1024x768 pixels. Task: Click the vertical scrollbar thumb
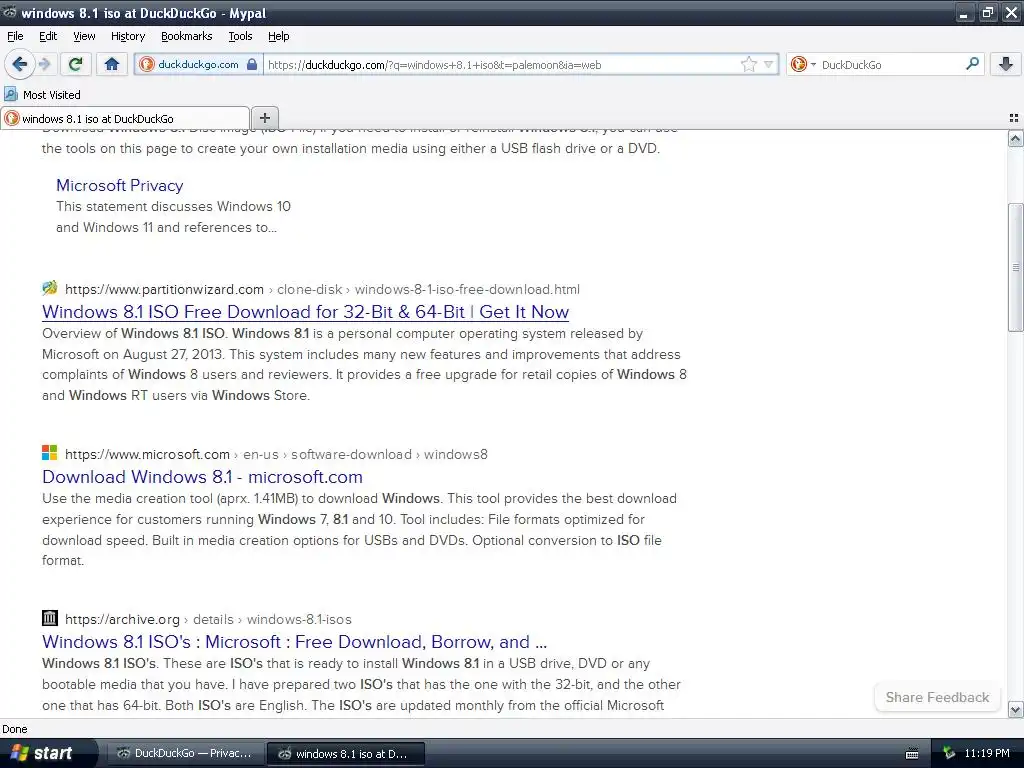(x=1015, y=267)
